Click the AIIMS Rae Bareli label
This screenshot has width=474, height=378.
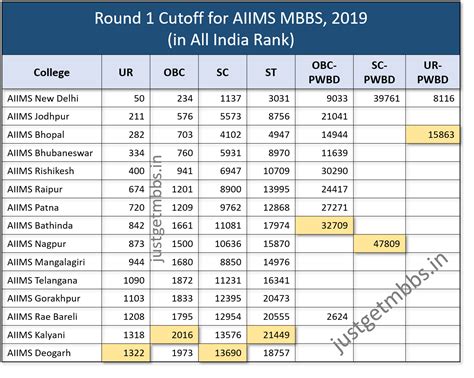point(42,316)
